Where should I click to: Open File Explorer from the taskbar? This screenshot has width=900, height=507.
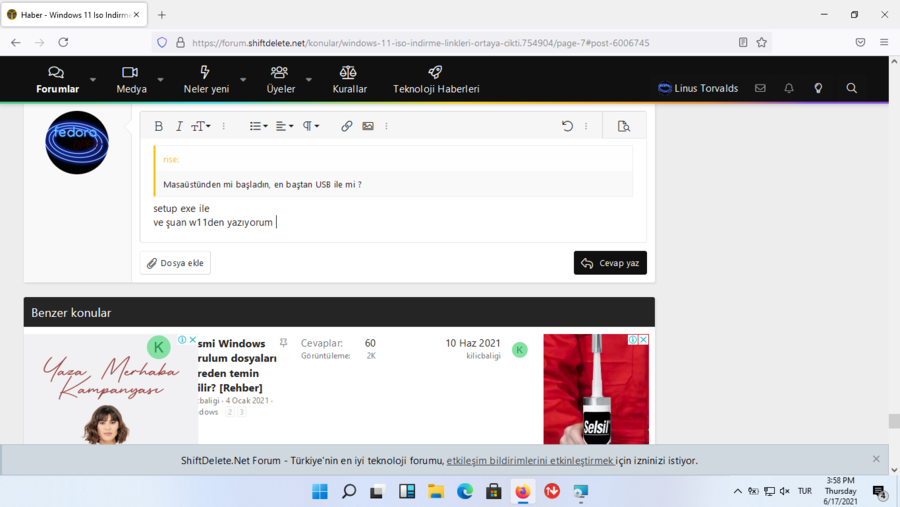[436, 491]
